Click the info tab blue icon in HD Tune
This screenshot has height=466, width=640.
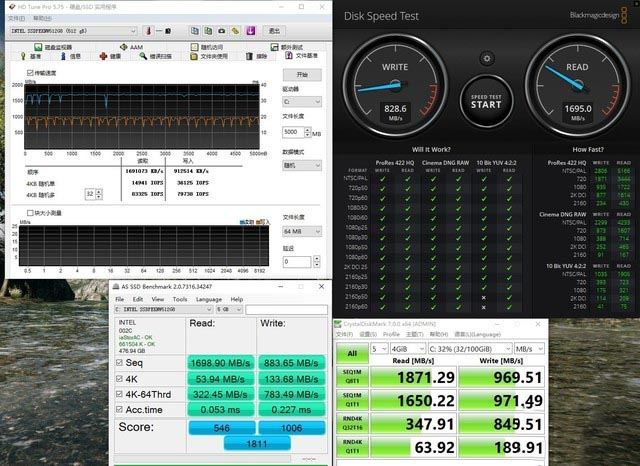(x=63, y=56)
